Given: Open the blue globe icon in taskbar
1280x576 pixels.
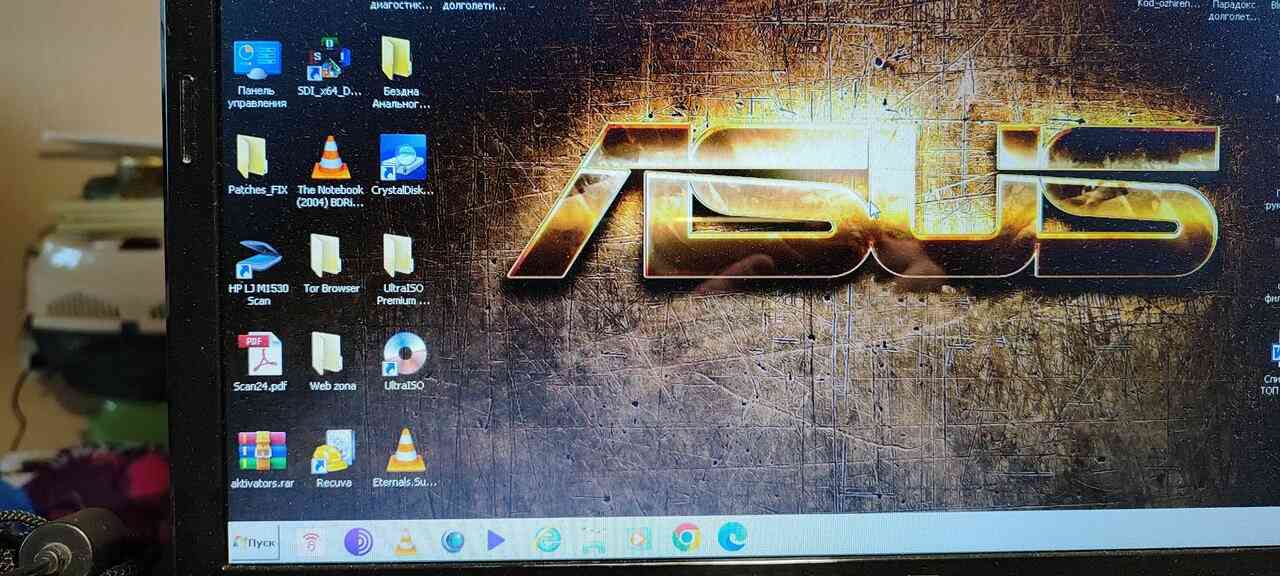Looking at the screenshot, I should pyautogui.click(x=453, y=541).
